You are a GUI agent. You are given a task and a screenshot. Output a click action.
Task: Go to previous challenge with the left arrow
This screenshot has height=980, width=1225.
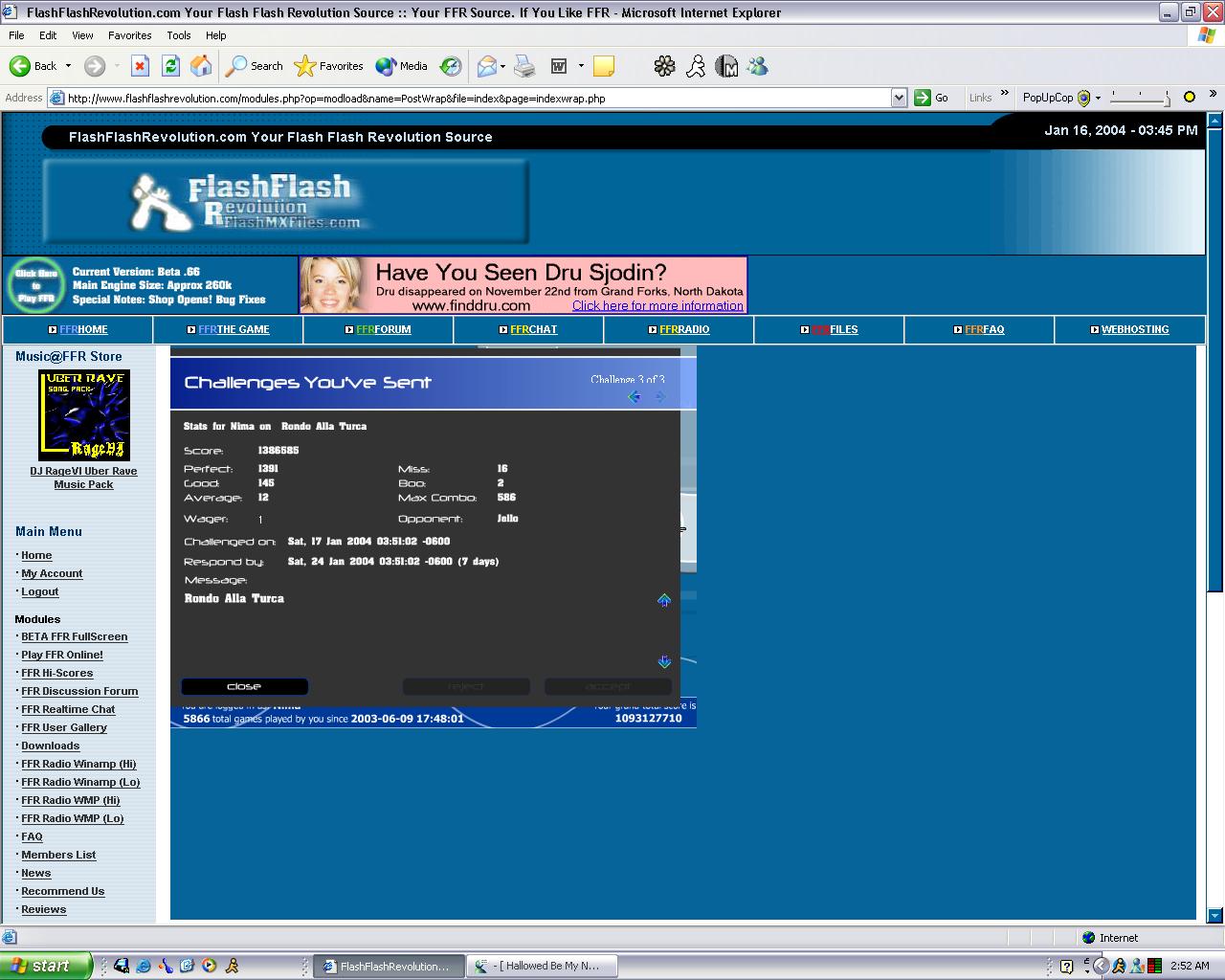pyautogui.click(x=634, y=396)
